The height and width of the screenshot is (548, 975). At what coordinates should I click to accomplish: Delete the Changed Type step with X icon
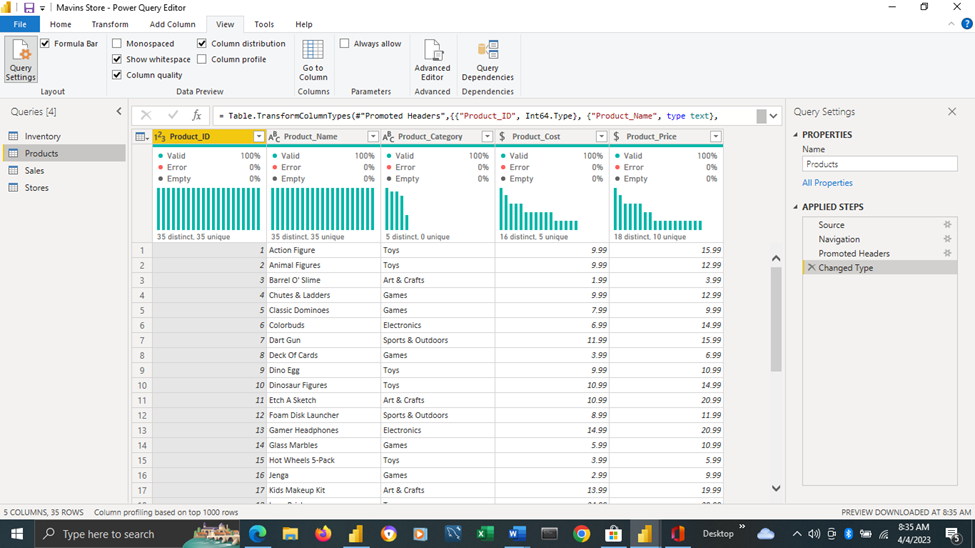(811, 267)
